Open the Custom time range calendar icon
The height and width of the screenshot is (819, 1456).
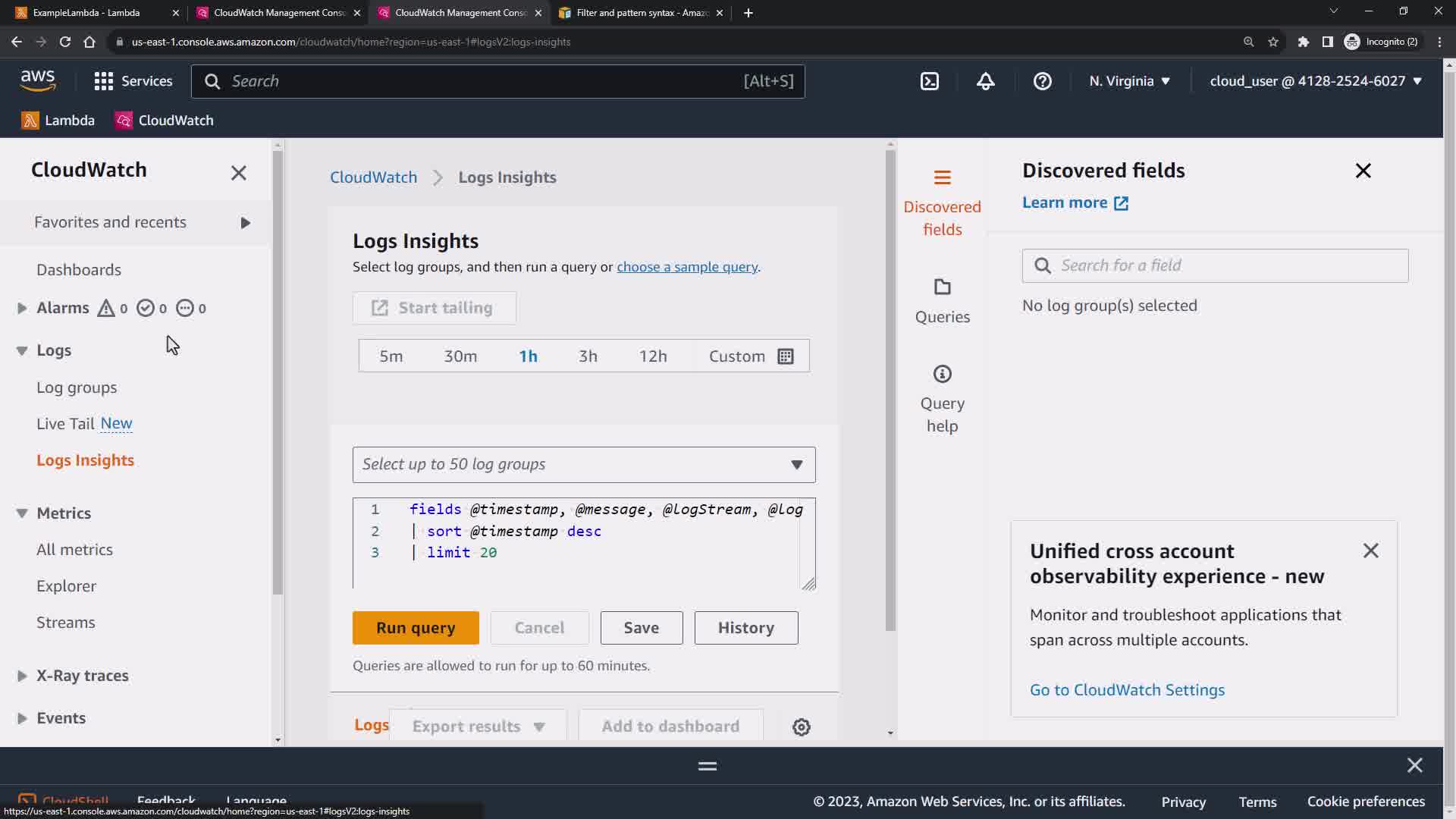(786, 356)
